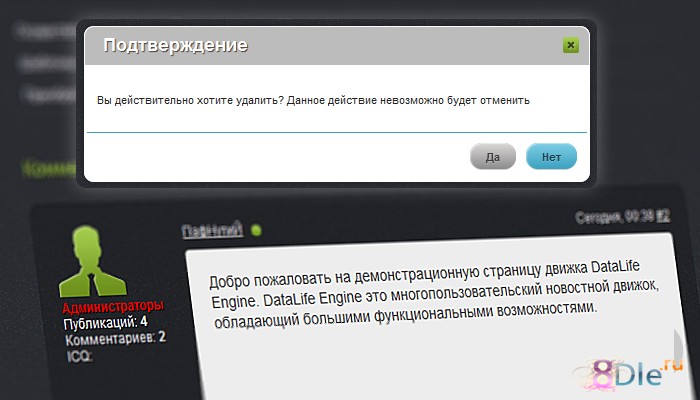Click the Комментариев: 2 text
The image size is (700, 400).
coord(116,338)
